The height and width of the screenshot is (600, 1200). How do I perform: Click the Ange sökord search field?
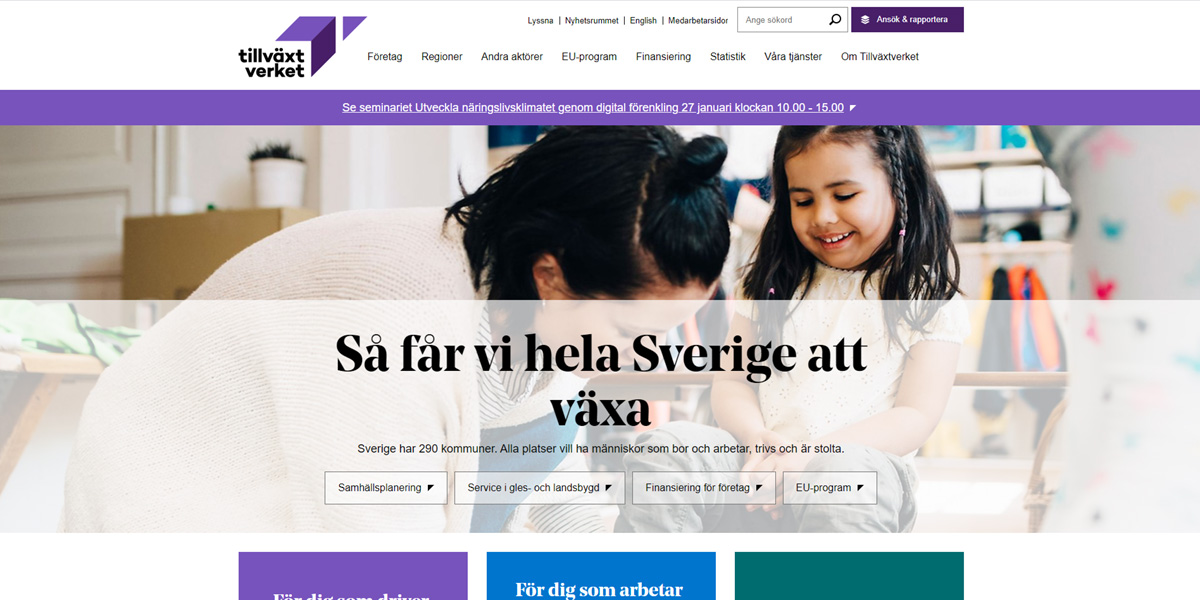782,20
